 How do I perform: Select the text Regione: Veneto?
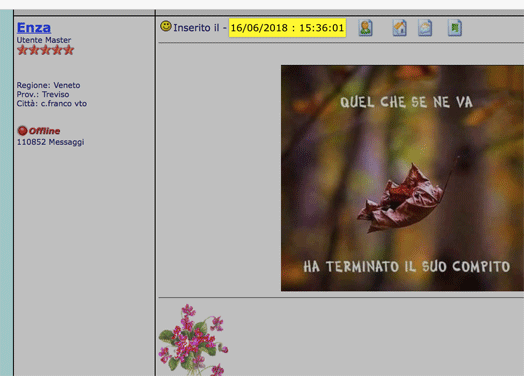[48, 85]
